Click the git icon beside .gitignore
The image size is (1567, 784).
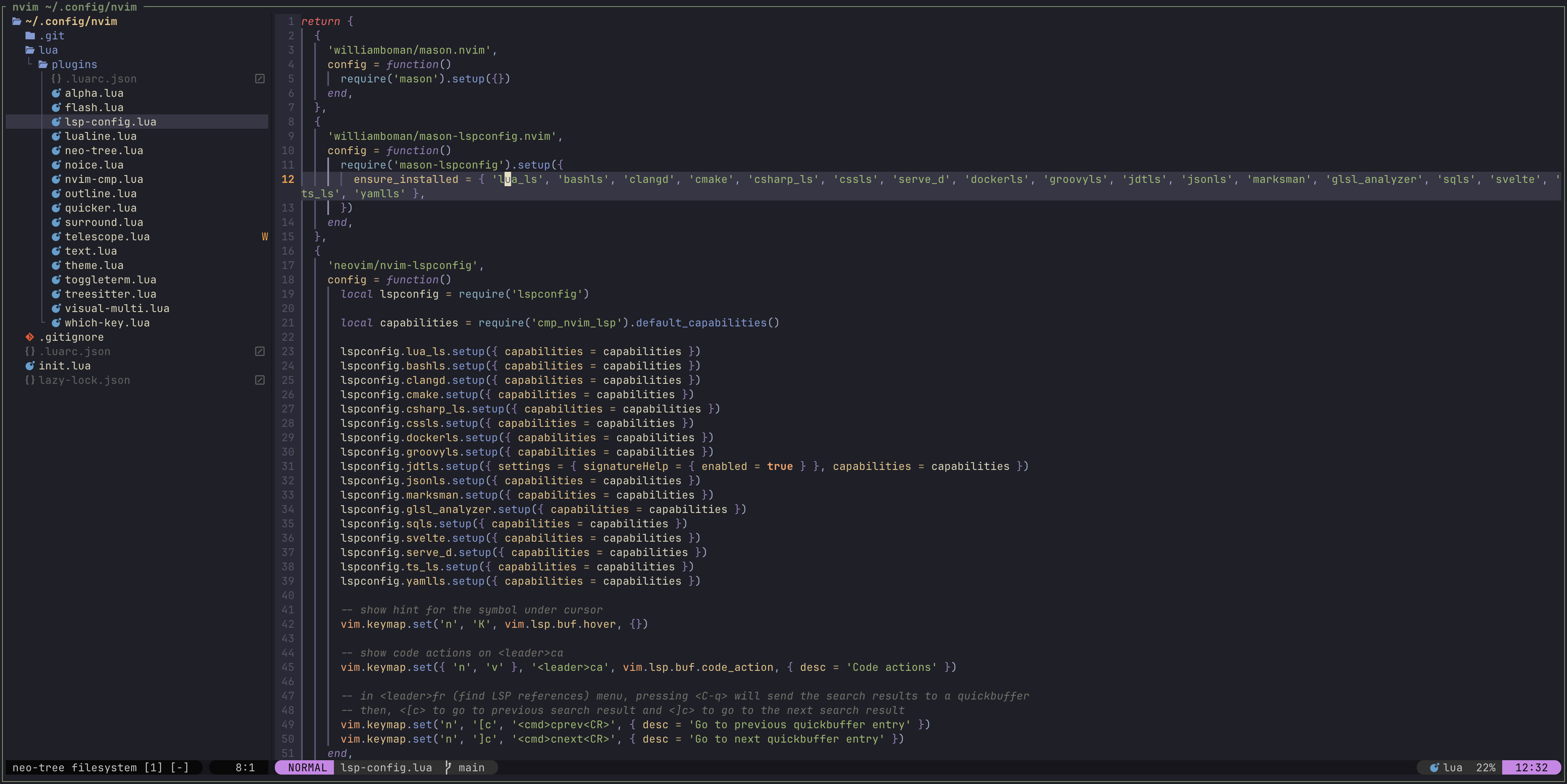[x=29, y=337]
